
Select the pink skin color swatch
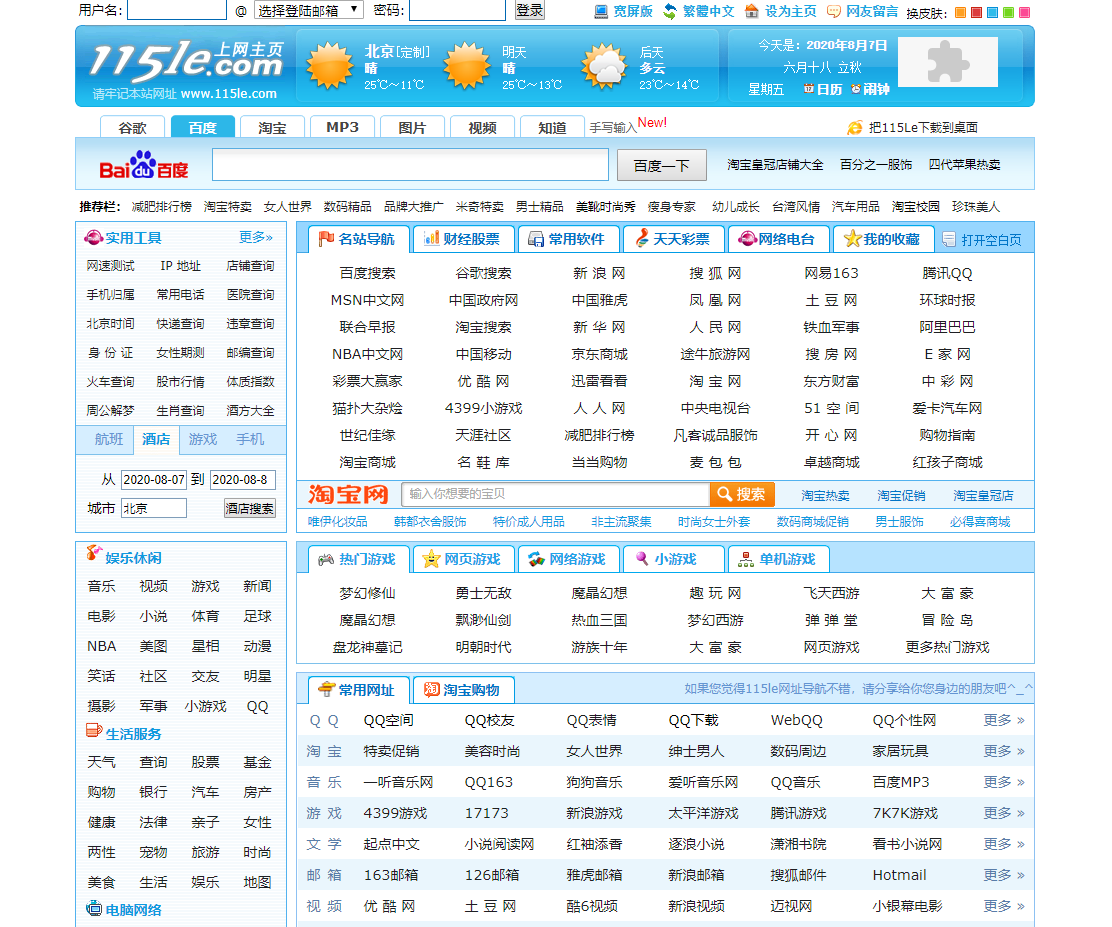click(1024, 12)
